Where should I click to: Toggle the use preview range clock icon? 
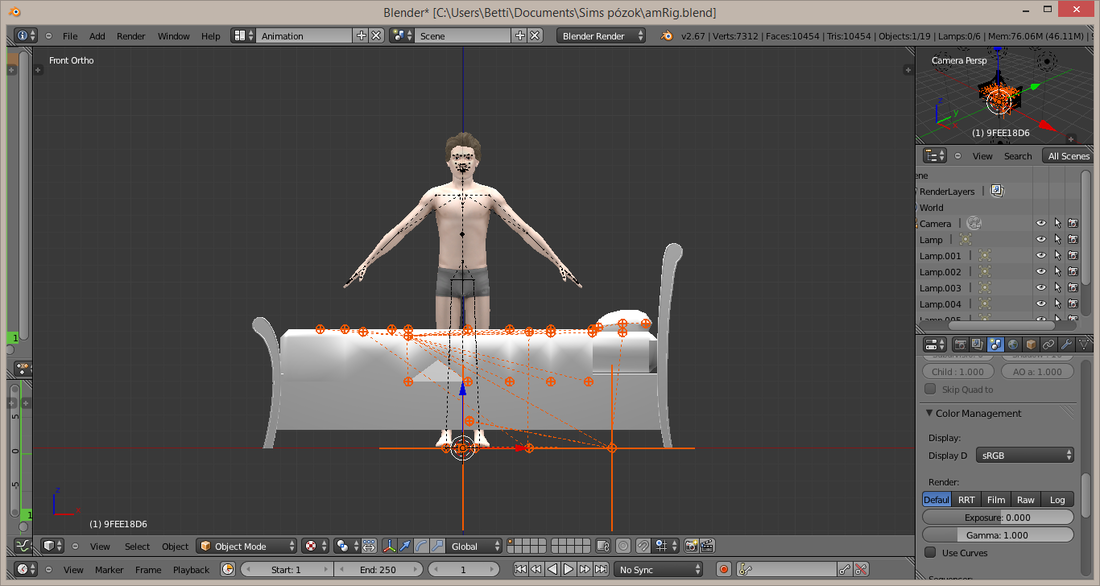pyautogui.click(x=228, y=569)
